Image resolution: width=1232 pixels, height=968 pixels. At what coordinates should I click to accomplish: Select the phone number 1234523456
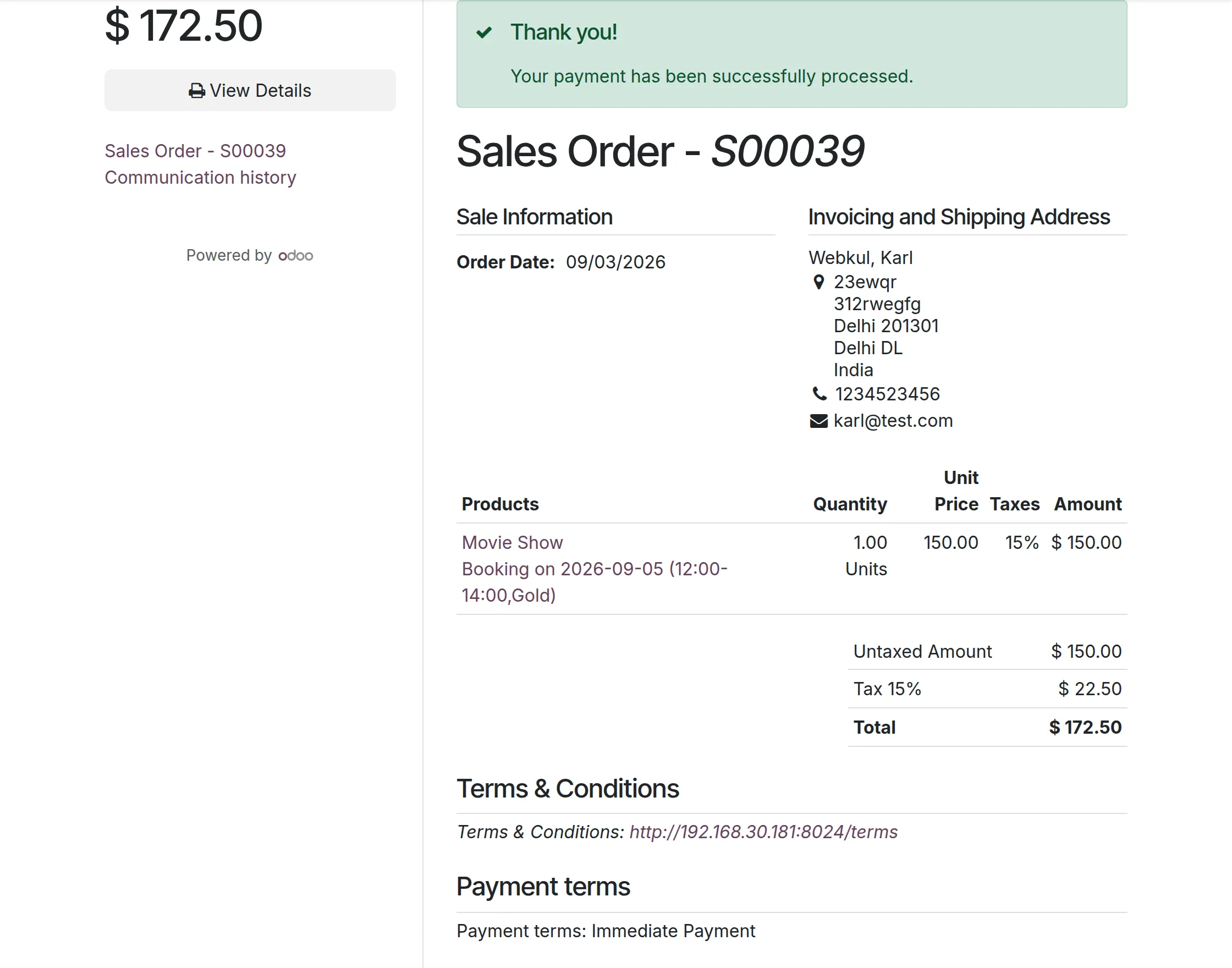point(887,394)
